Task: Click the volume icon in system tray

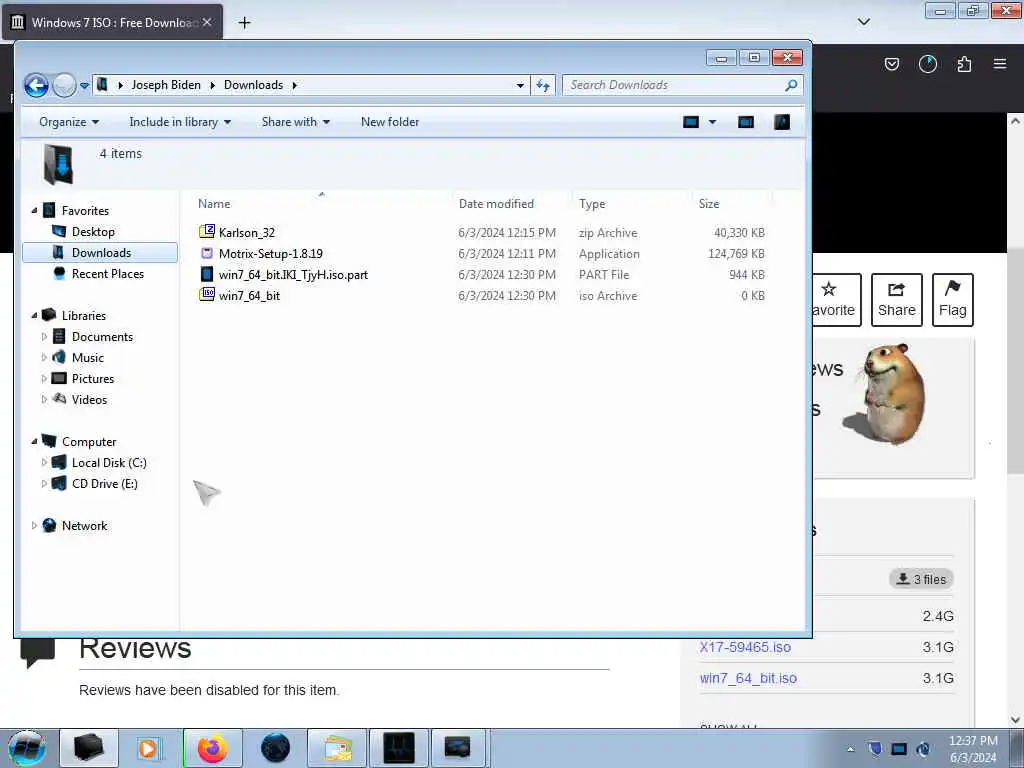Action: pos(923,749)
